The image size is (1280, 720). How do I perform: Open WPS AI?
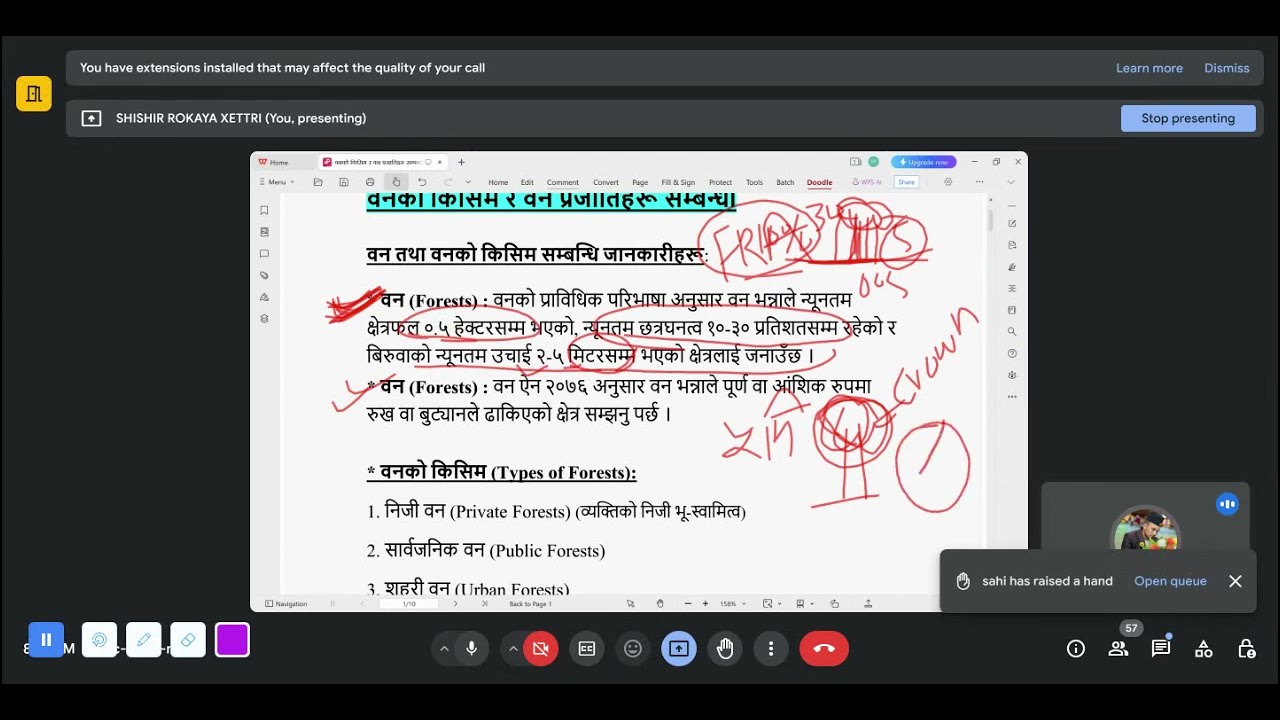tap(867, 182)
